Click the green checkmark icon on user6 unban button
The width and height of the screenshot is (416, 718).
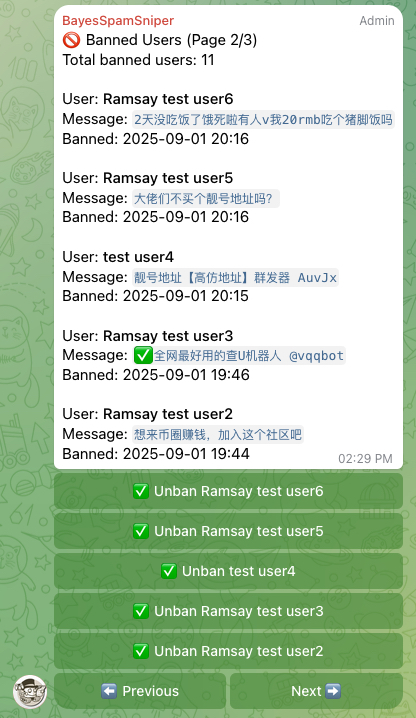tap(141, 491)
